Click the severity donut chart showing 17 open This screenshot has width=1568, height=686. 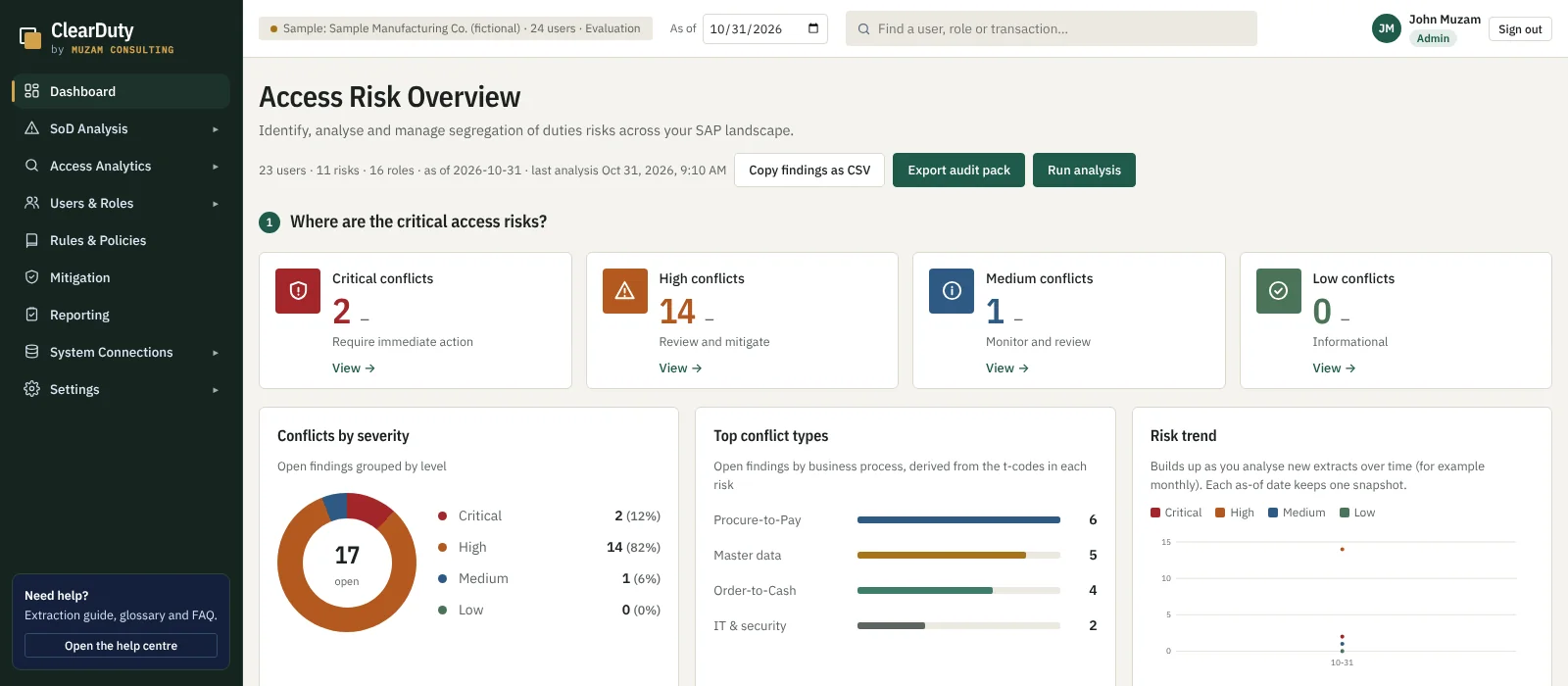[x=347, y=563]
